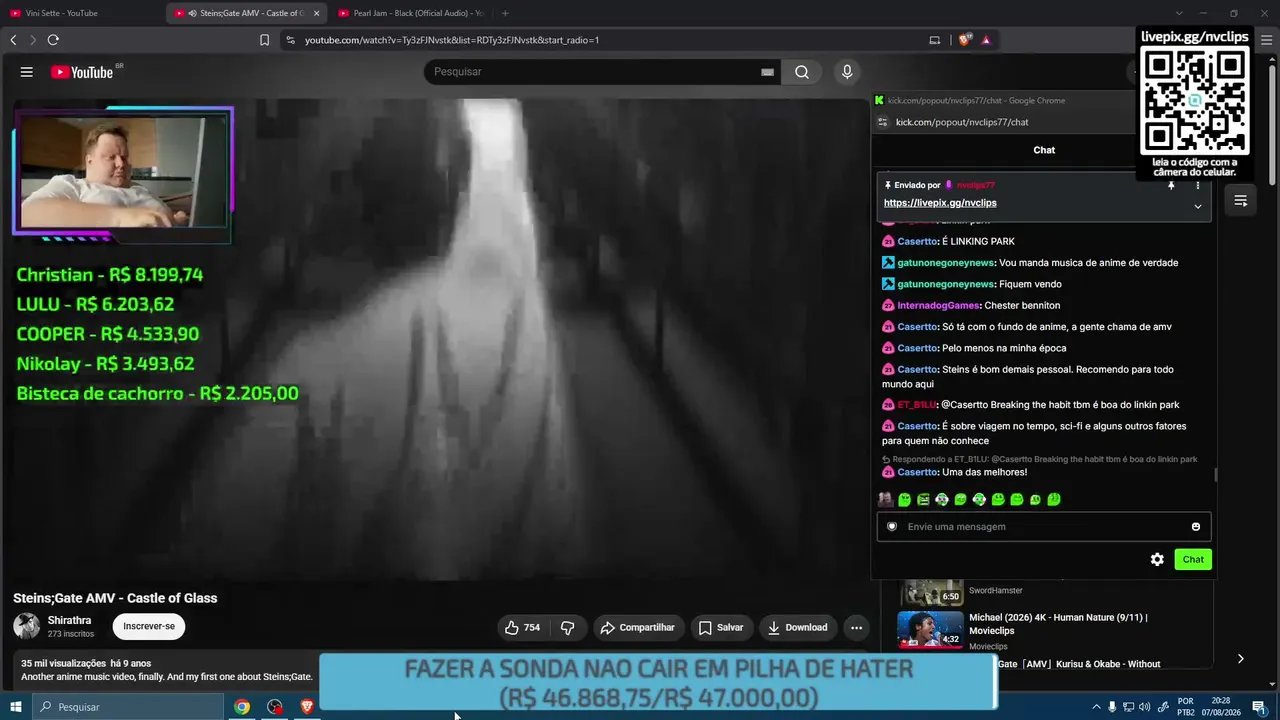Image resolution: width=1280 pixels, height=720 pixels.
Task: Open the site info icon in address bar
Action: point(290,40)
